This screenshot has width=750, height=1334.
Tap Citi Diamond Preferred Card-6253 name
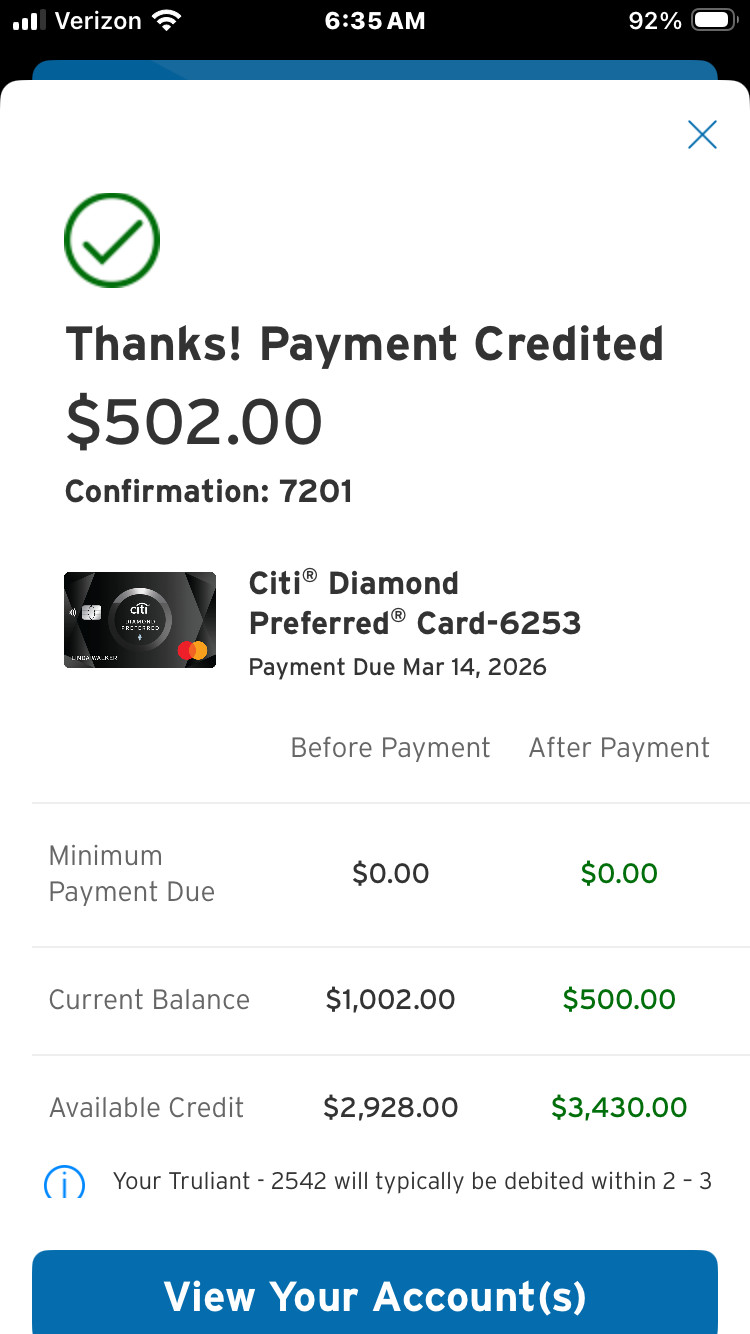click(414, 603)
